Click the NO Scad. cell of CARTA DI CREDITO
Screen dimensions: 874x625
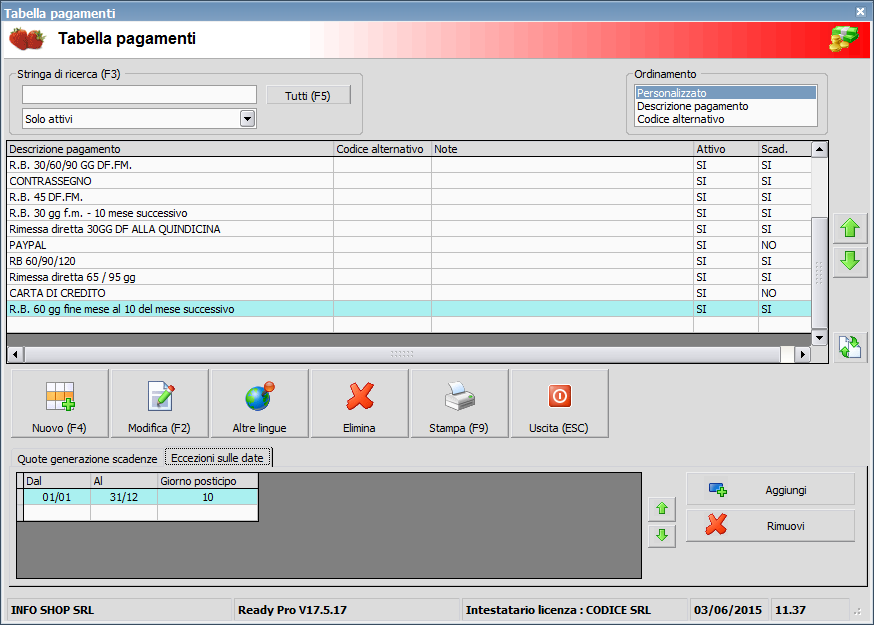(785, 293)
